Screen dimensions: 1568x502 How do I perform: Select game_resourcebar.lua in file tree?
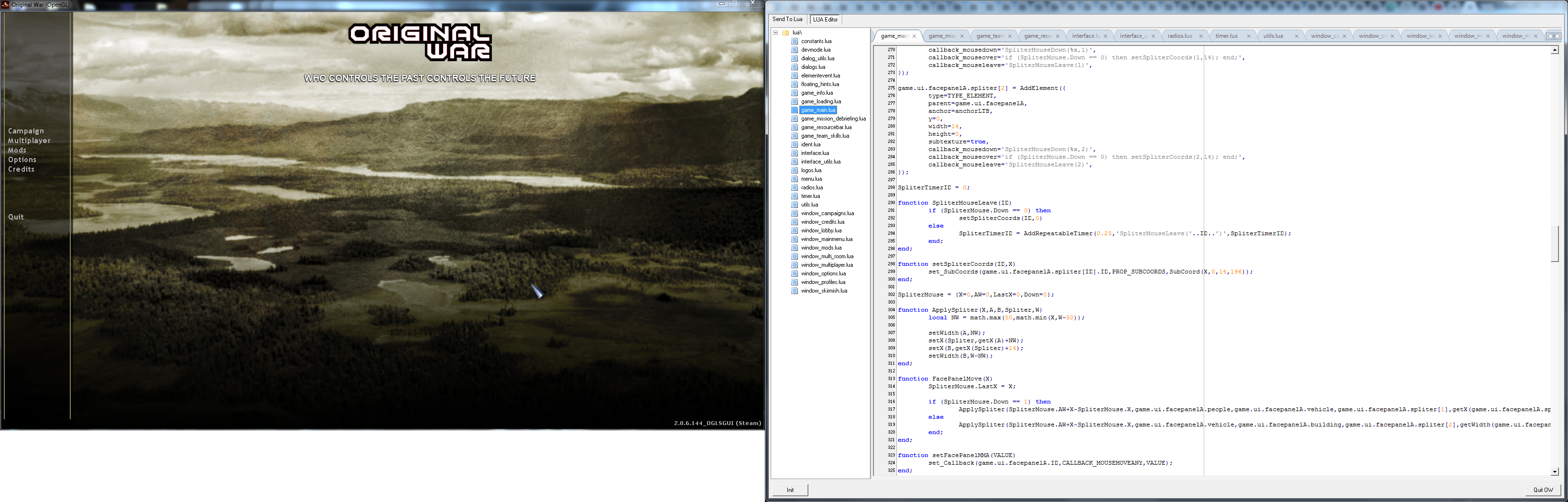tap(826, 127)
